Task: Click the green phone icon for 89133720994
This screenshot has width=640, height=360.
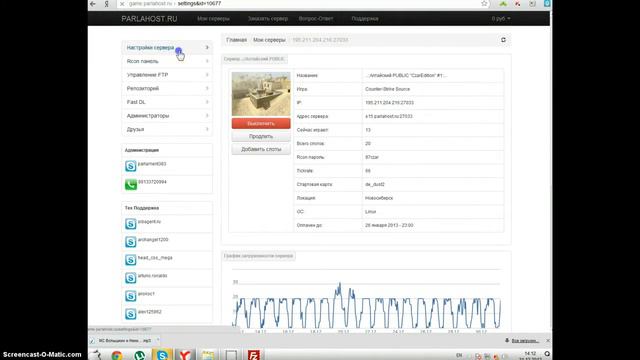Action: (x=131, y=184)
